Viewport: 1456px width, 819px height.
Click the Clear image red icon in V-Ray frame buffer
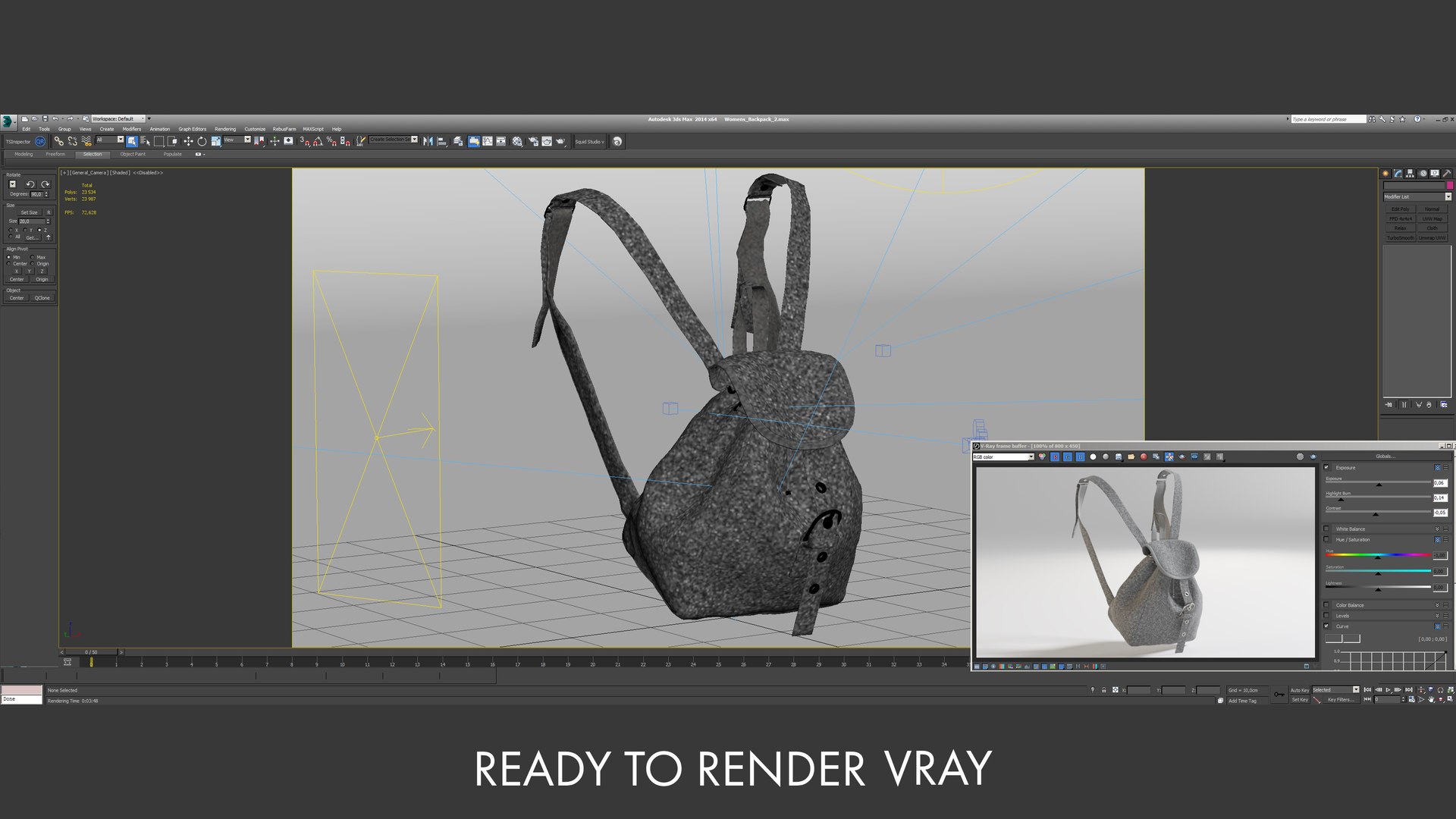(x=1144, y=457)
